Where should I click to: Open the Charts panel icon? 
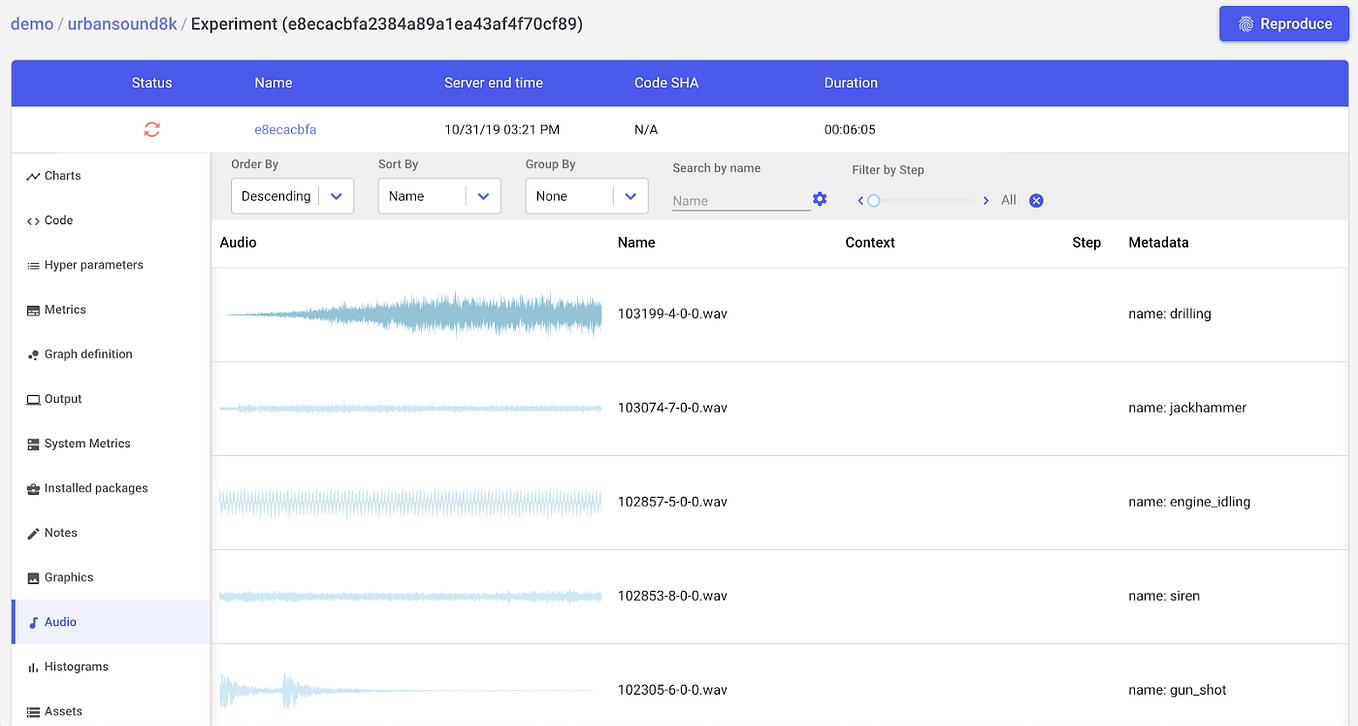(x=31, y=175)
